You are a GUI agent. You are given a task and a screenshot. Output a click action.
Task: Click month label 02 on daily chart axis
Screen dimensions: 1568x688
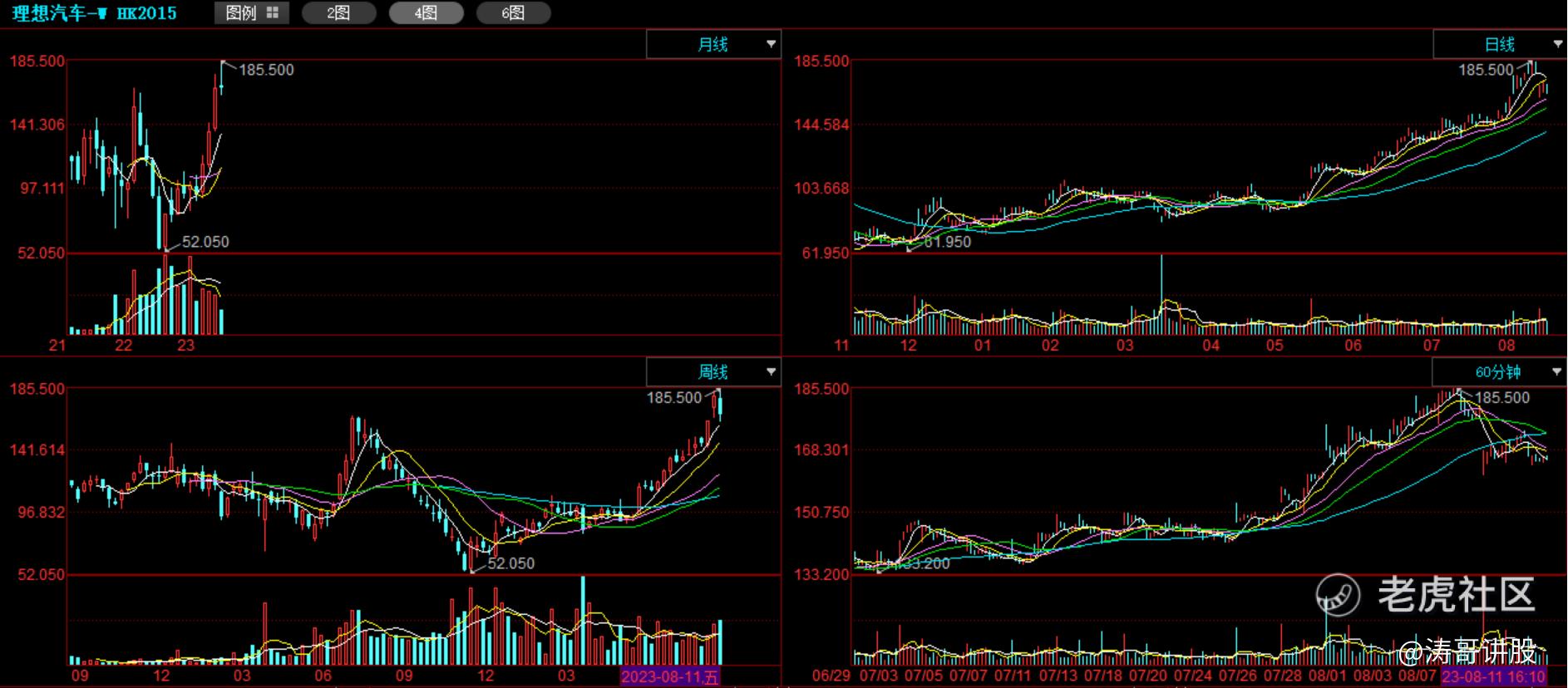[1050, 345]
